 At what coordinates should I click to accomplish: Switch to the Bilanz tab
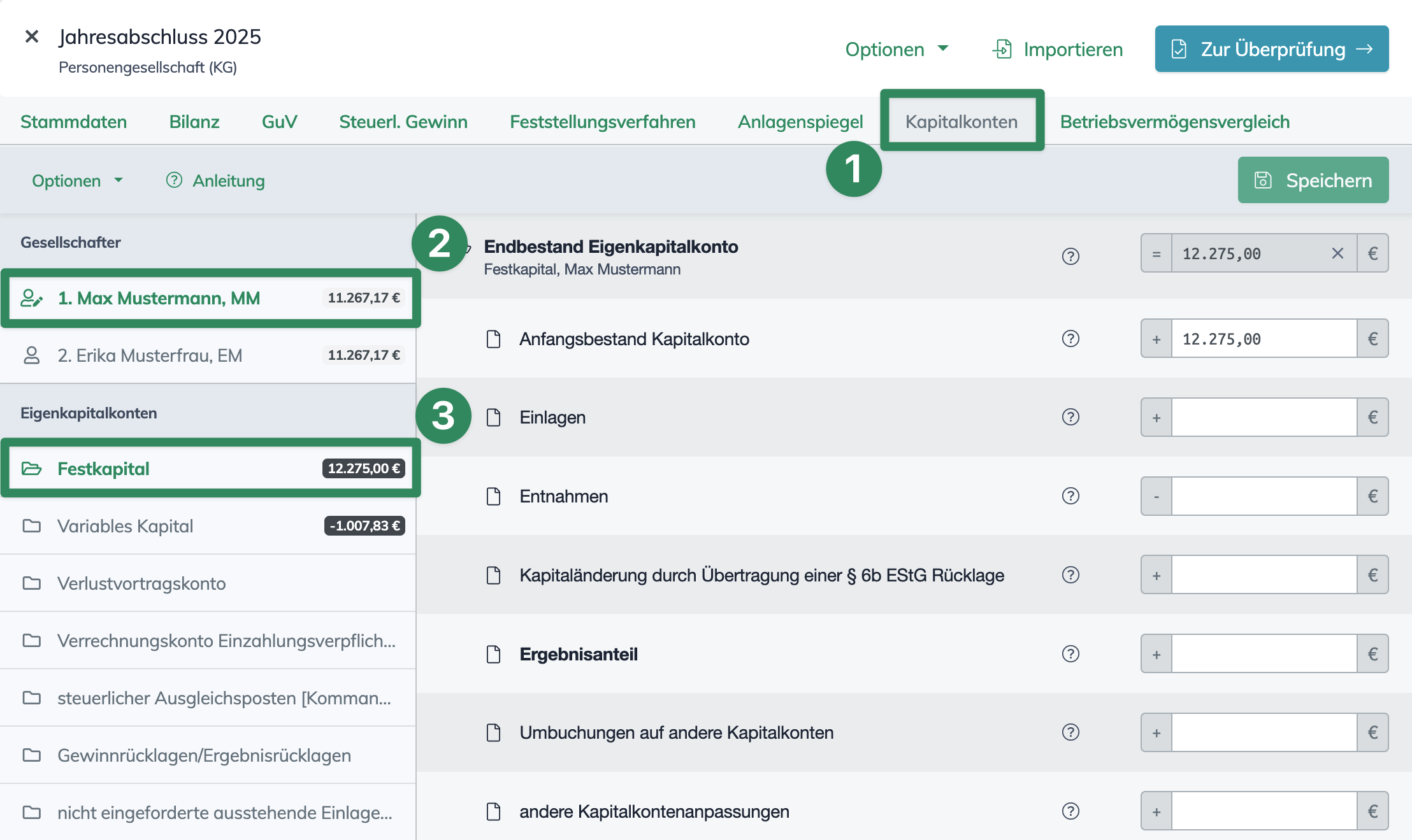click(x=194, y=122)
